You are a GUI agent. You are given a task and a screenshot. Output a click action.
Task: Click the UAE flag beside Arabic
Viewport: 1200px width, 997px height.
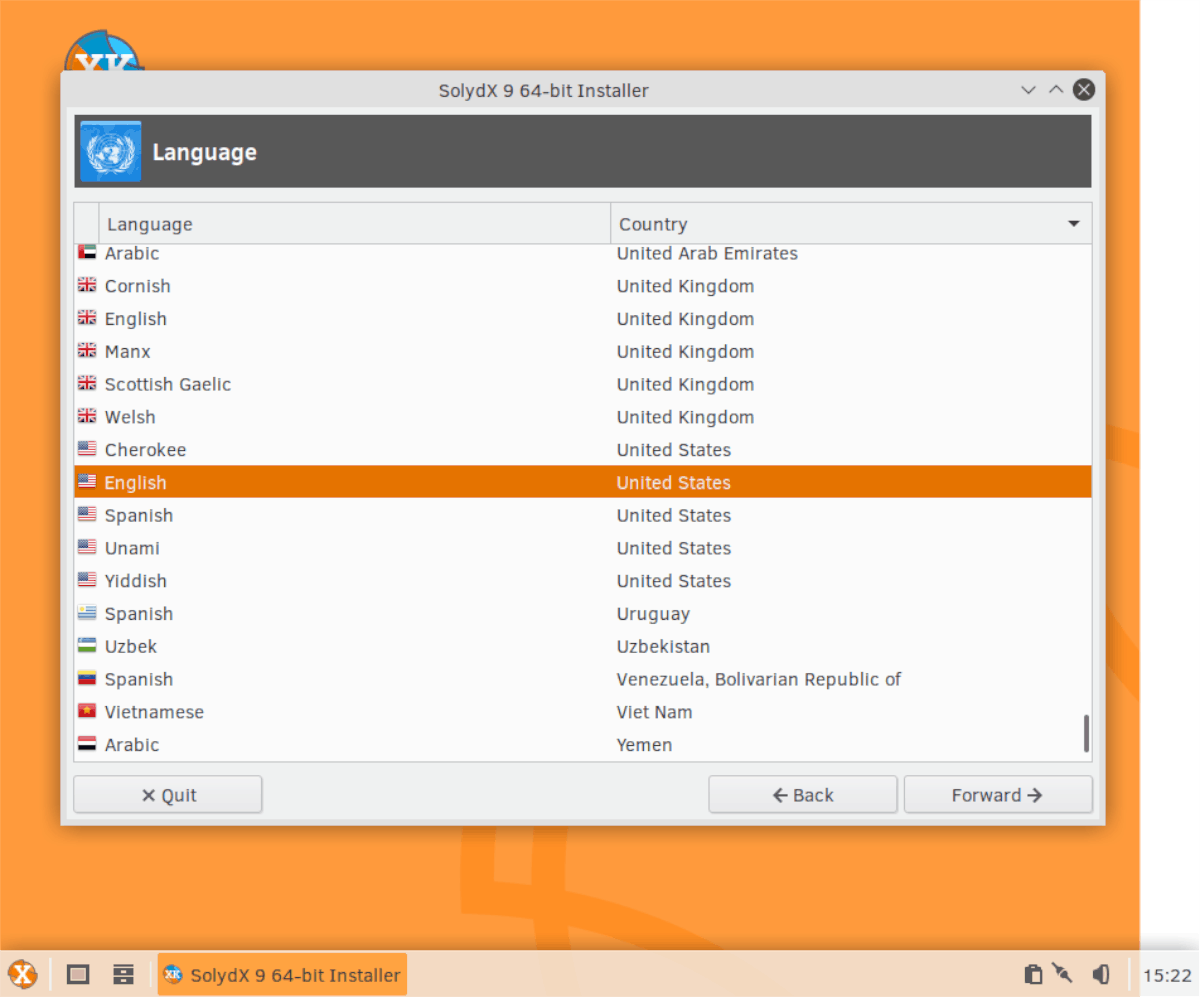[87, 253]
